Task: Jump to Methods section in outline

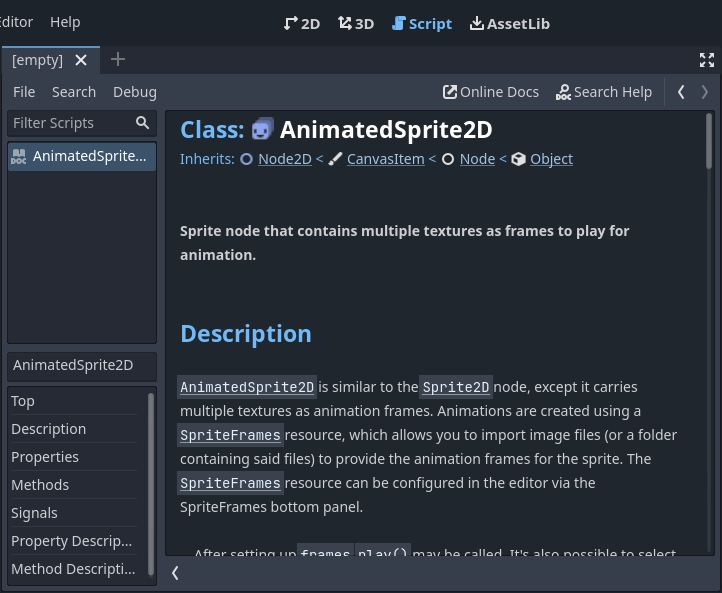Action: click(40, 485)
